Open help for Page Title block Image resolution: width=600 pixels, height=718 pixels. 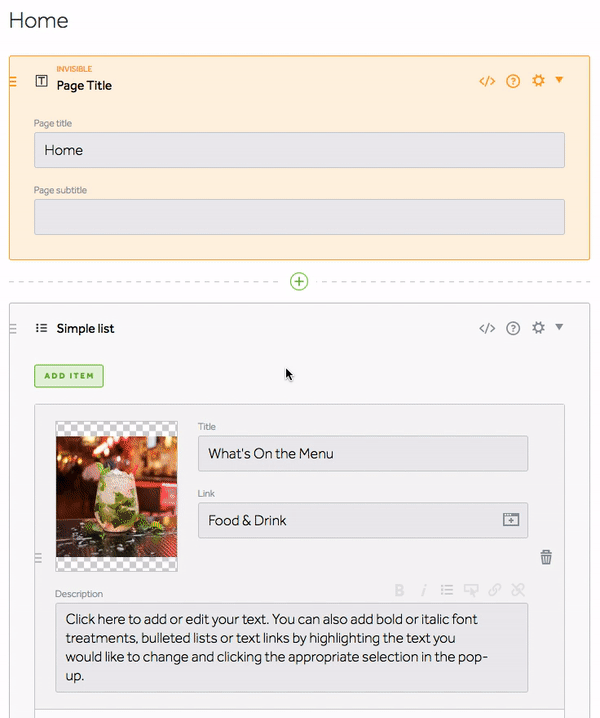click(513, 82)
